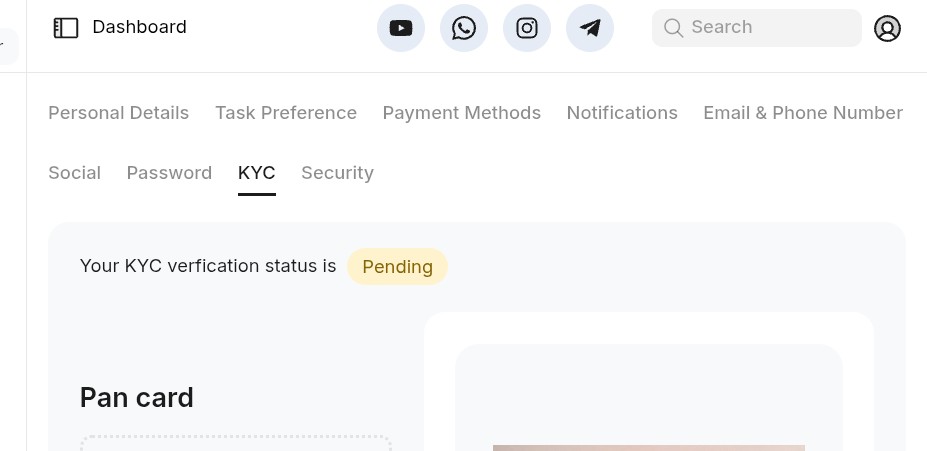Open the user account avatar

887,28
